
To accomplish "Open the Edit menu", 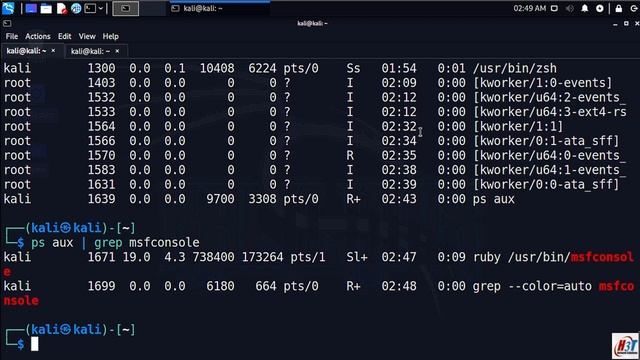I will [64, 36].
